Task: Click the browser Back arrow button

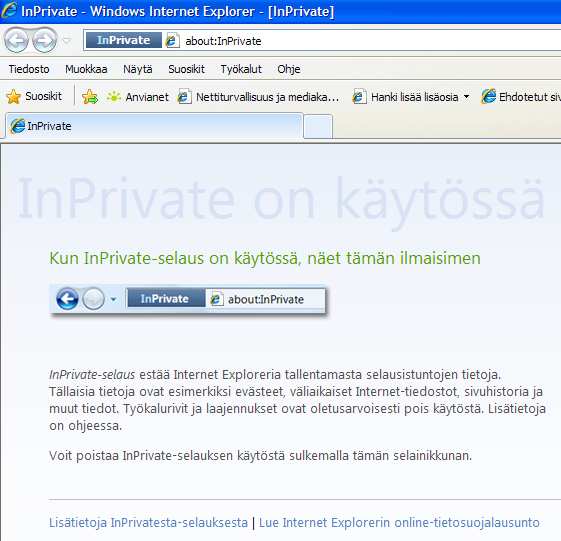Action: pyautogui.click(x=16, y=40)
